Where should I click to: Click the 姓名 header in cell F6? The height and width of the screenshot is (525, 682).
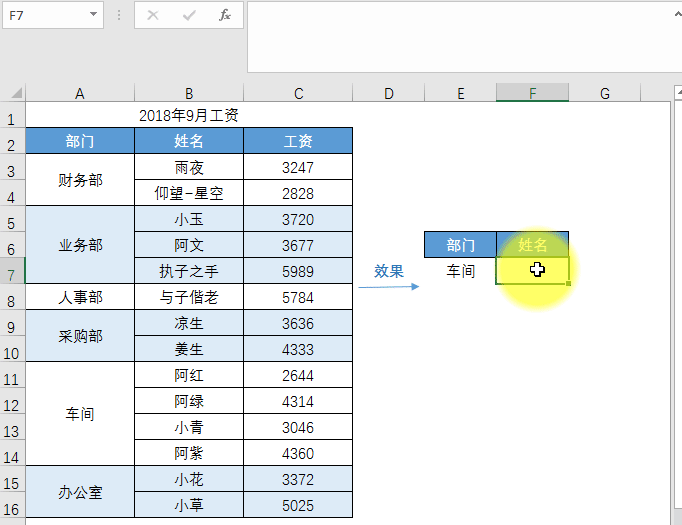[532, 245]
